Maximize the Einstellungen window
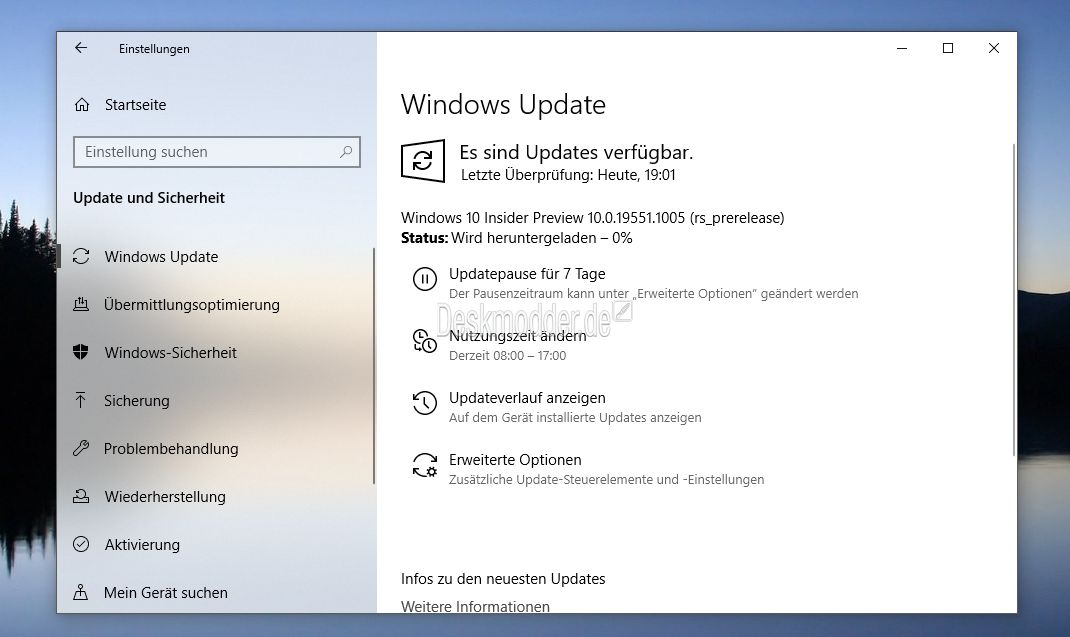The height and width of the screenshot is (637, 1070). [x=948, y=48]
